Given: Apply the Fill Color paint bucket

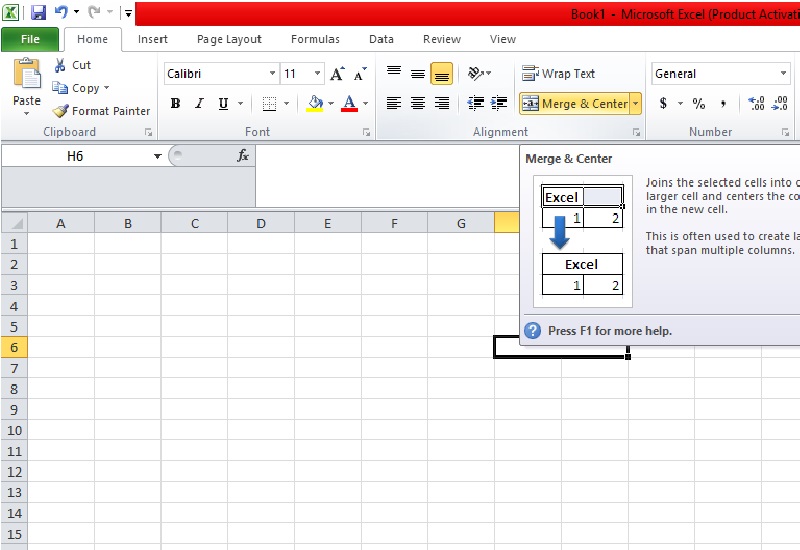Looking at the screenshot, I should click(315, 104).
